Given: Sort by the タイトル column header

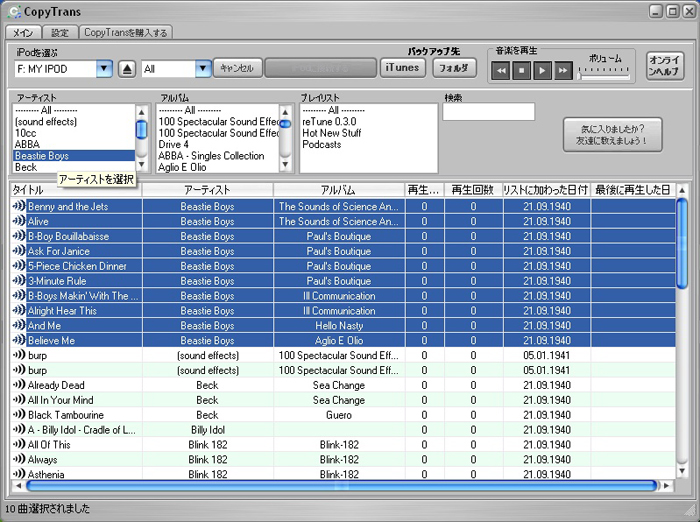Looking at the screenshot, I should [x=76, y=190].
